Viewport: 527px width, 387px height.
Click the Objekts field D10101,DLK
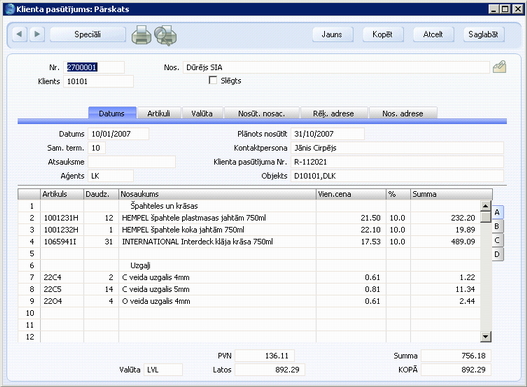point(397,176)
